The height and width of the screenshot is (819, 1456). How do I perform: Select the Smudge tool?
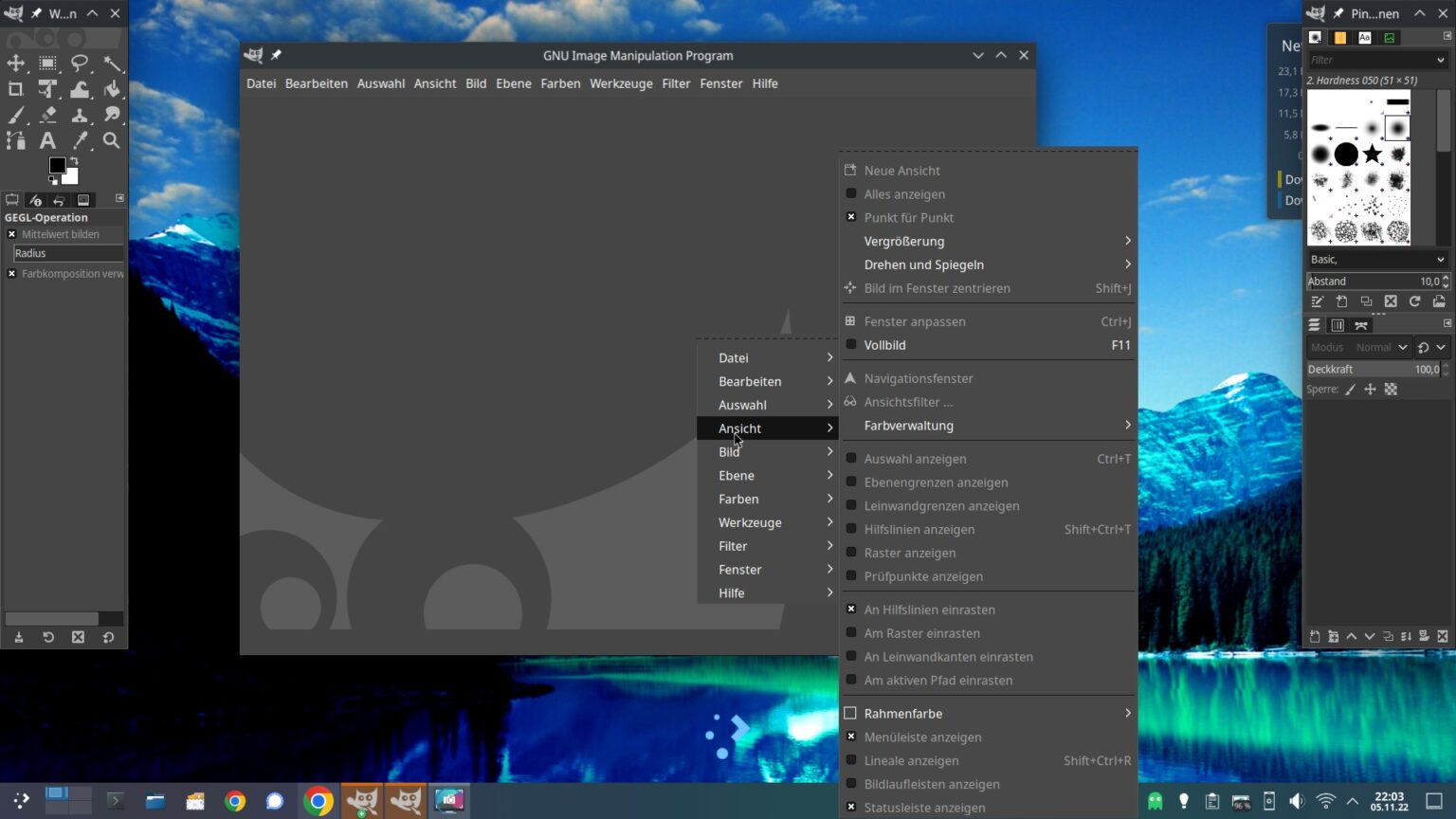point(112,115)
